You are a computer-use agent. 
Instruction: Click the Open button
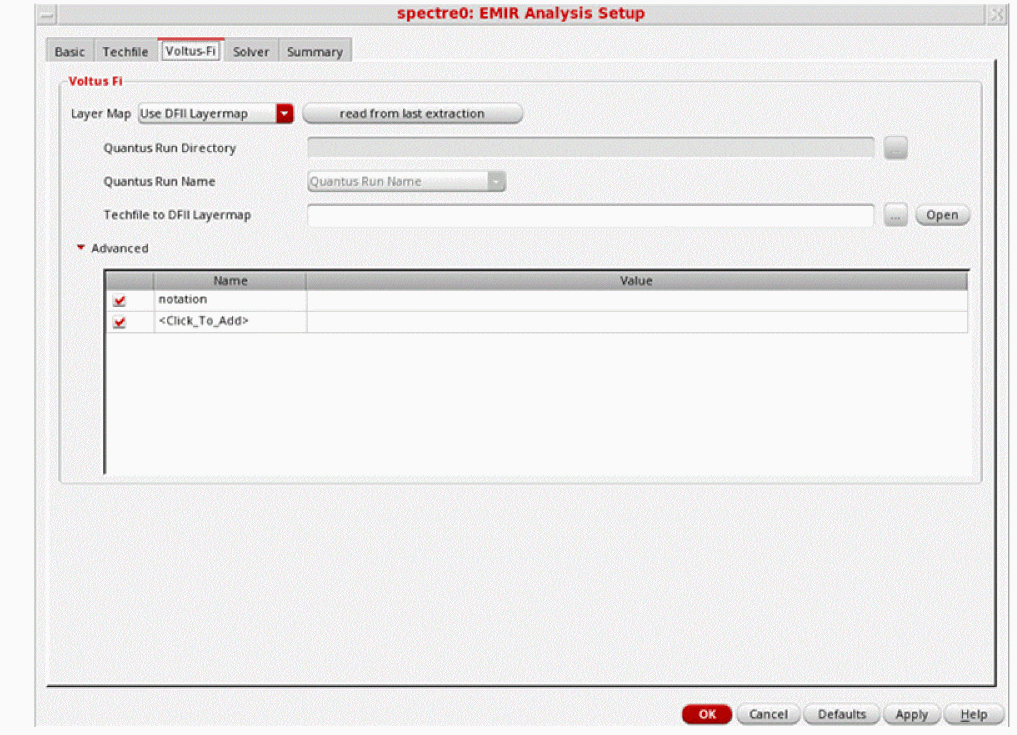pos(942,215)
